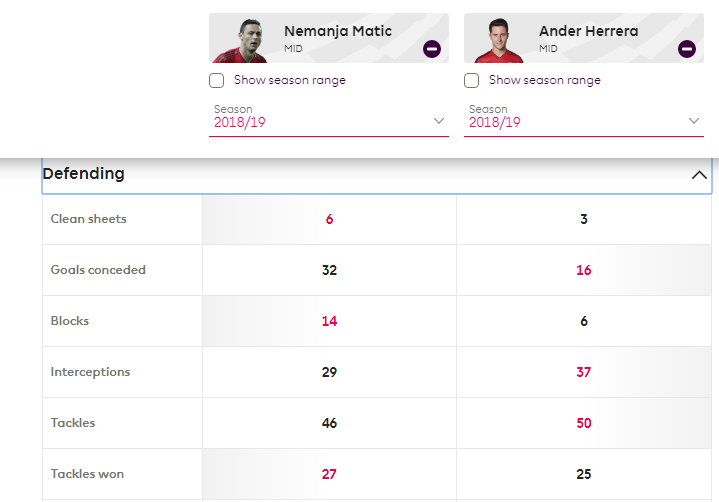The height and width of the screenshot is (502, 719).
Task: Select the Interceptions row label
Action: (x=90, y=372)
